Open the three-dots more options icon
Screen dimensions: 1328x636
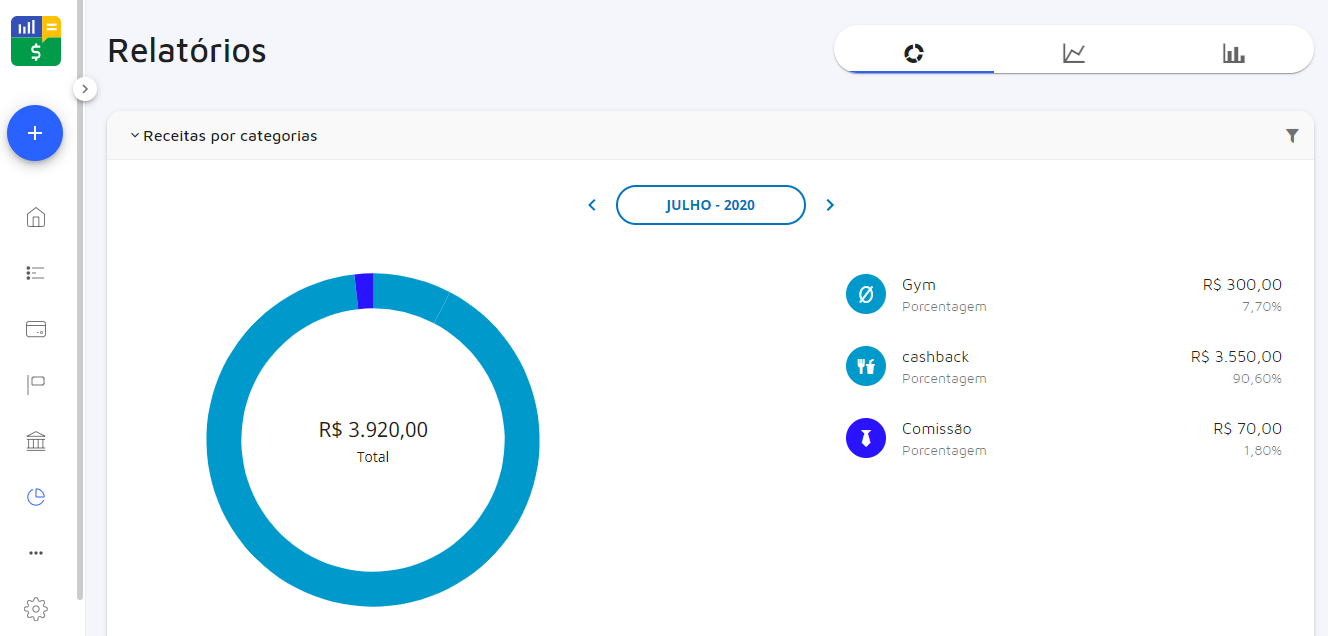[36, 553]
